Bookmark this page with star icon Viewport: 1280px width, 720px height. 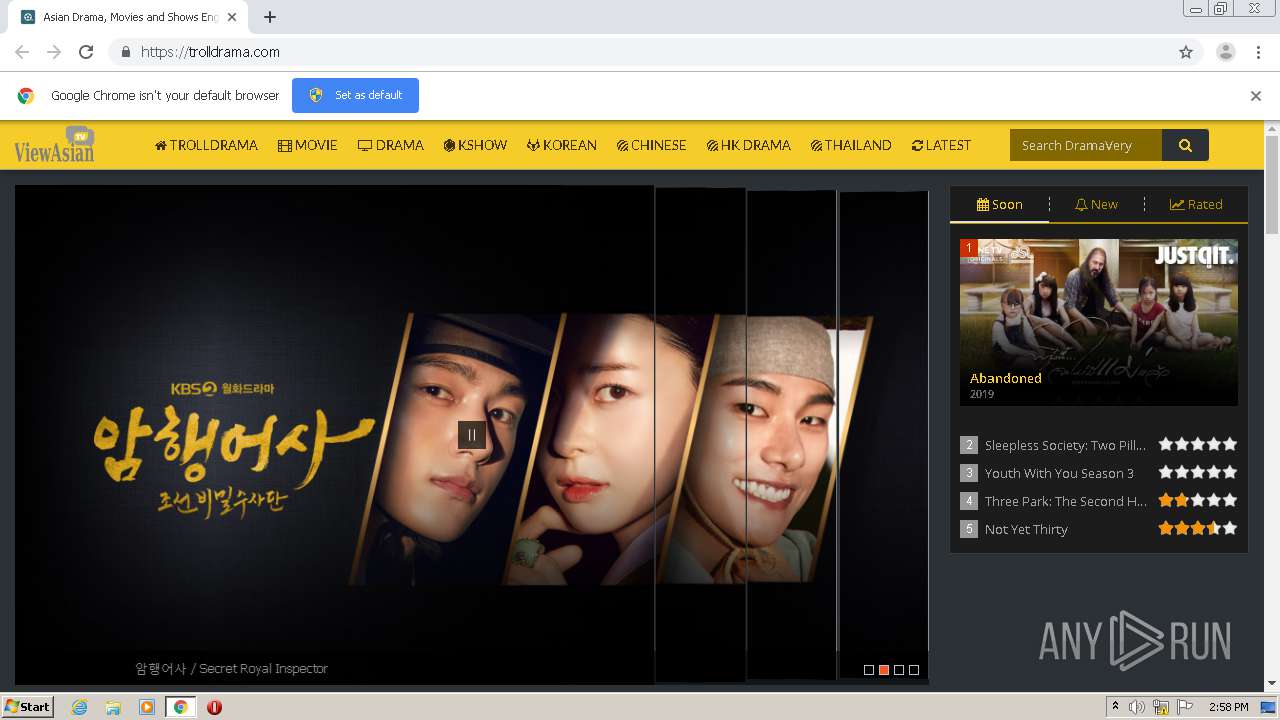point(1186,52)
